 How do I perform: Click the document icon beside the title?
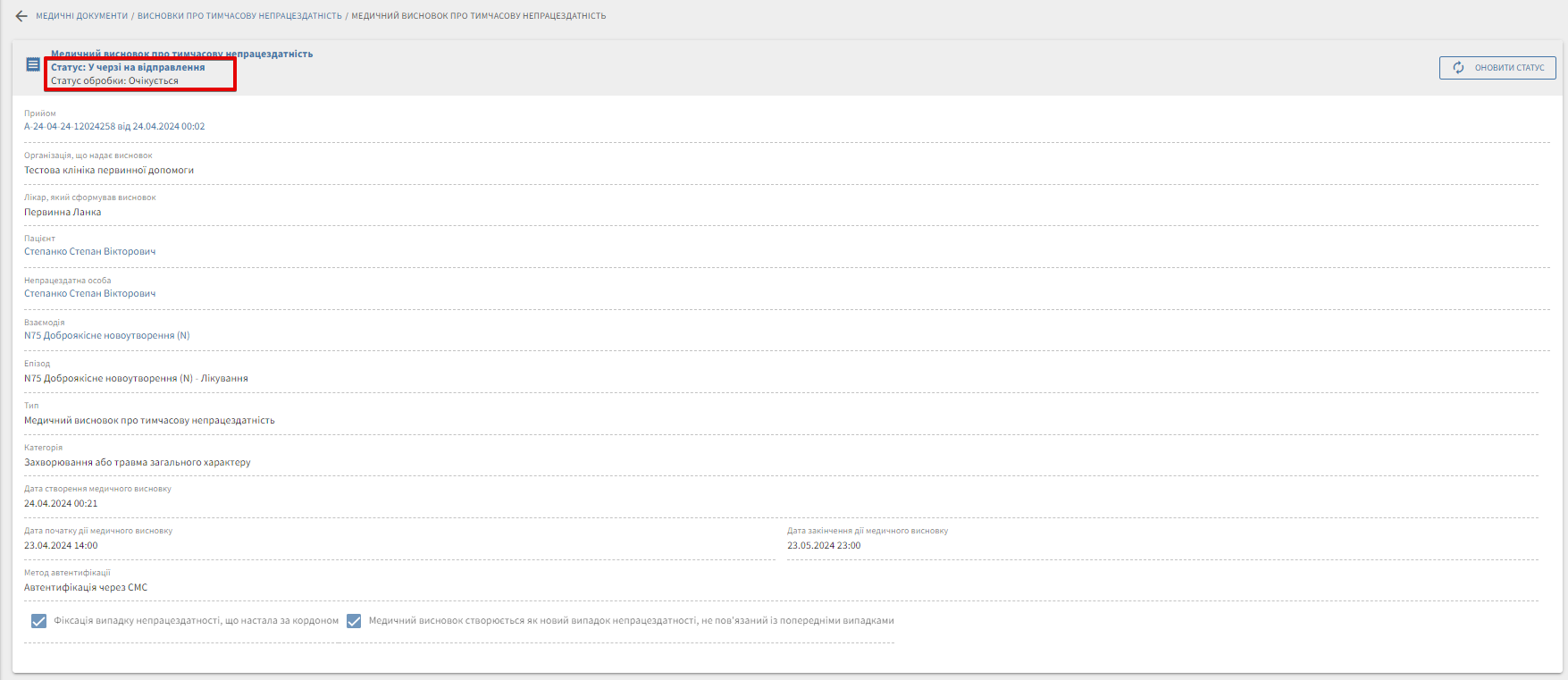pos(33,65)
